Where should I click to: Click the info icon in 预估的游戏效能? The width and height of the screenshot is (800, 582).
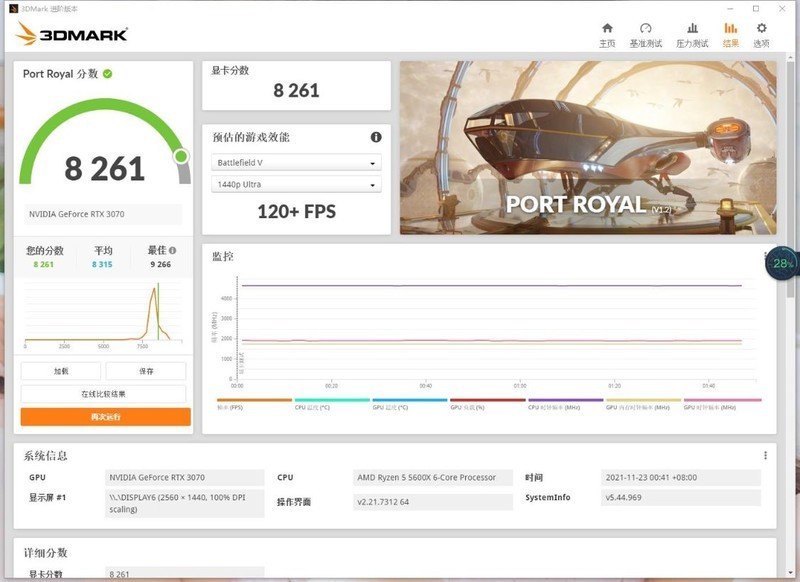coord(376,137)
